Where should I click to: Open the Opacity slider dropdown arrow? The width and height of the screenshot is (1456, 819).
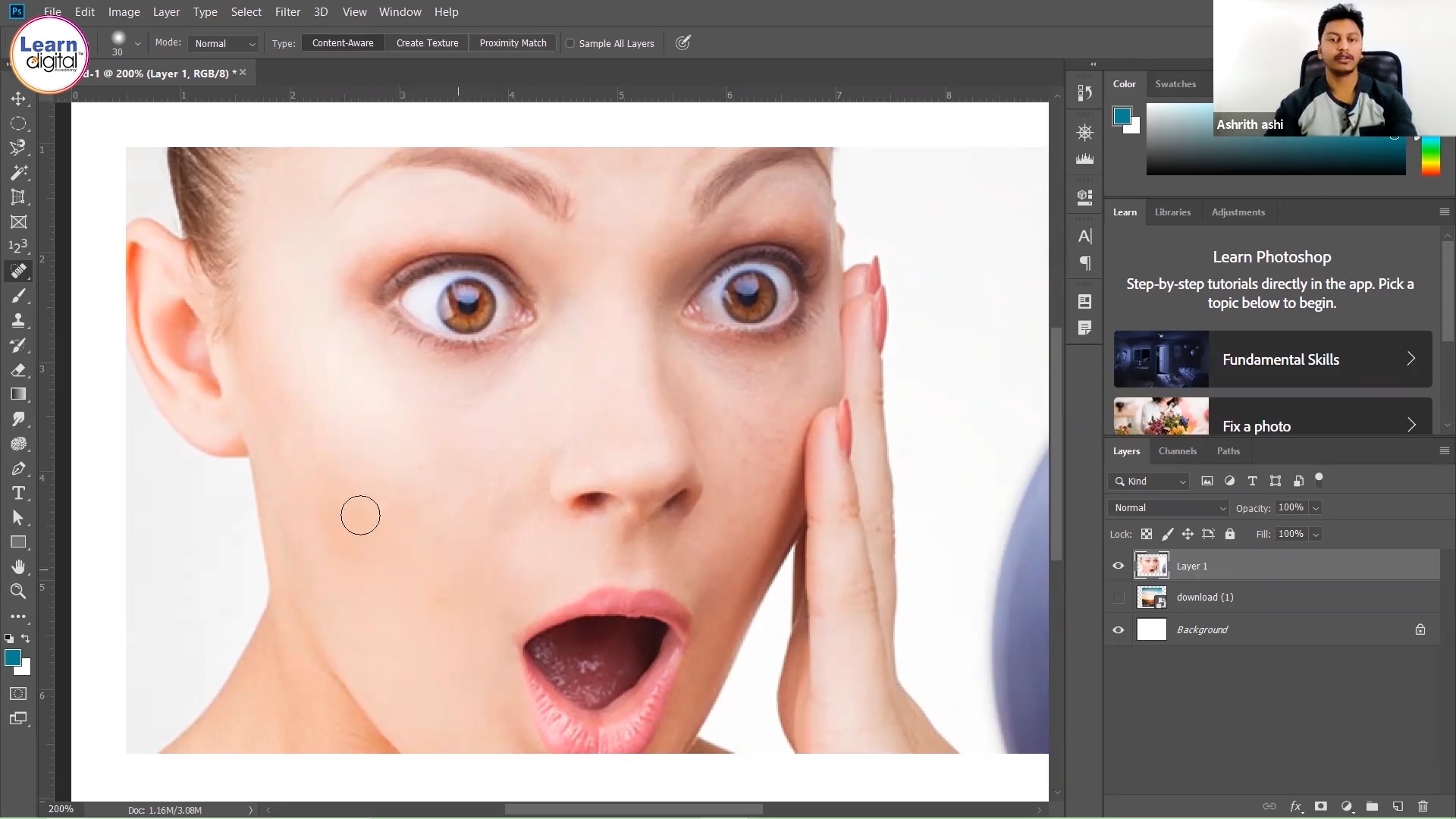click(1316, 508)
